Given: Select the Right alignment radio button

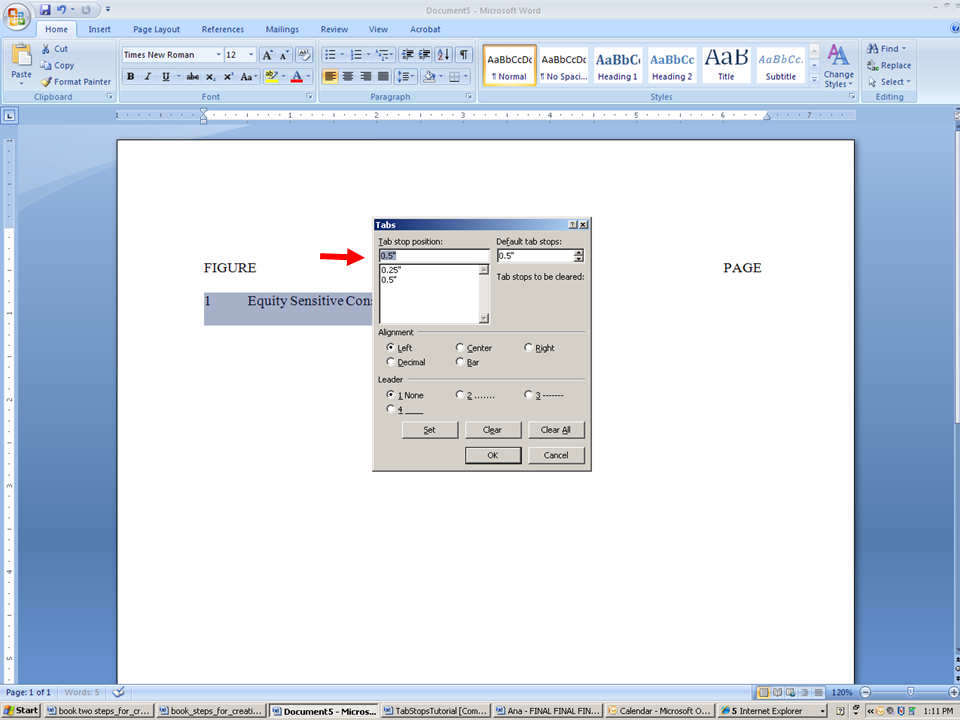Looking at the screenshot, I should 529,348.
